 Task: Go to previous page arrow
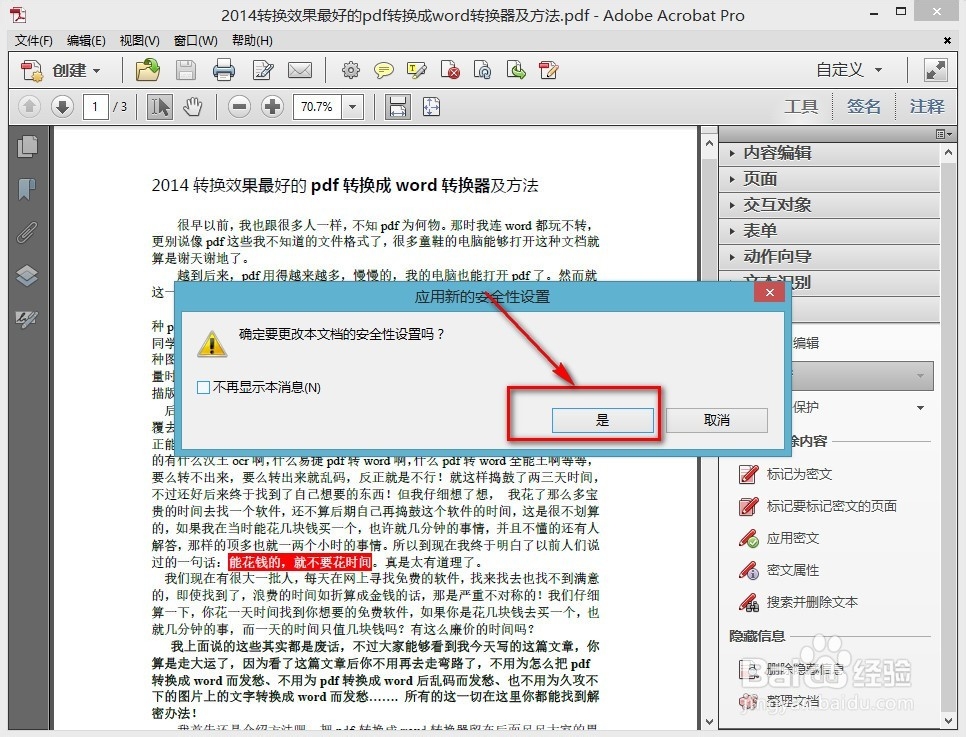click(x=29, y=107)
